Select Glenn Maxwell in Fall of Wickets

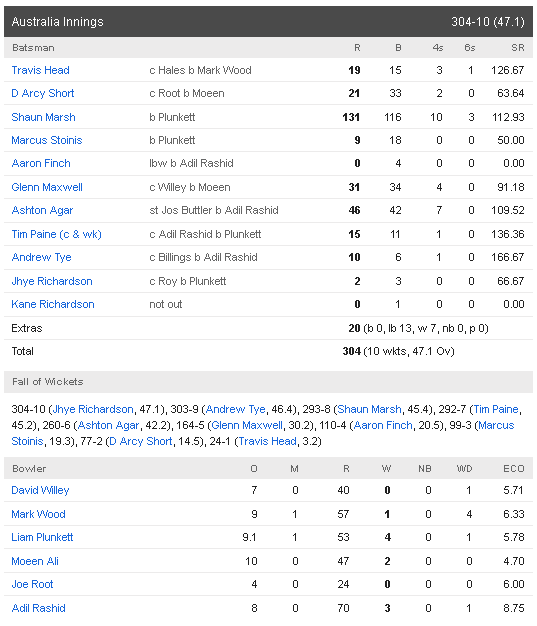click(247, 426)
